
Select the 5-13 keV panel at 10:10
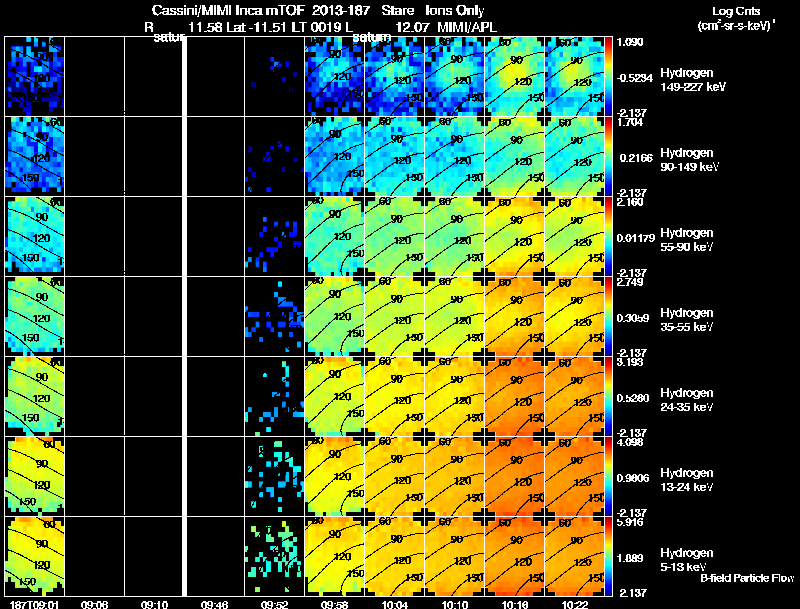(455, 556)
